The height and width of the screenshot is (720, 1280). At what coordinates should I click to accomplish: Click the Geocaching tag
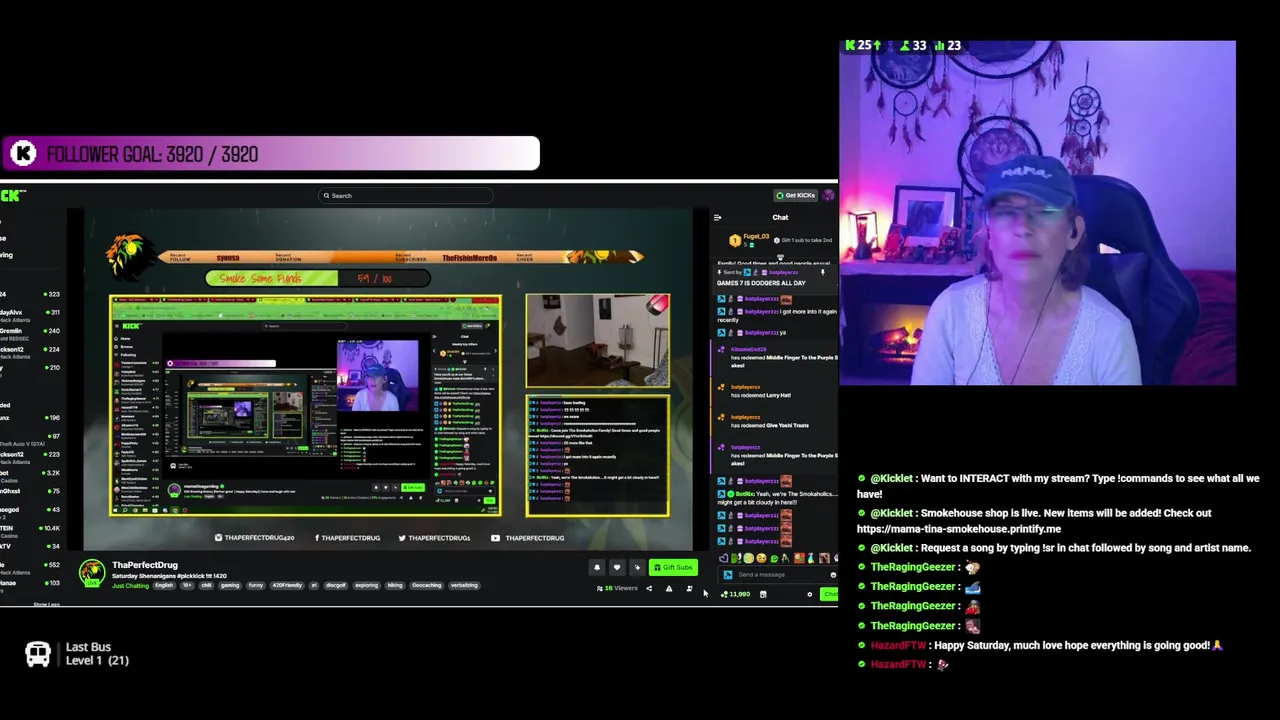tap(426, 586)
